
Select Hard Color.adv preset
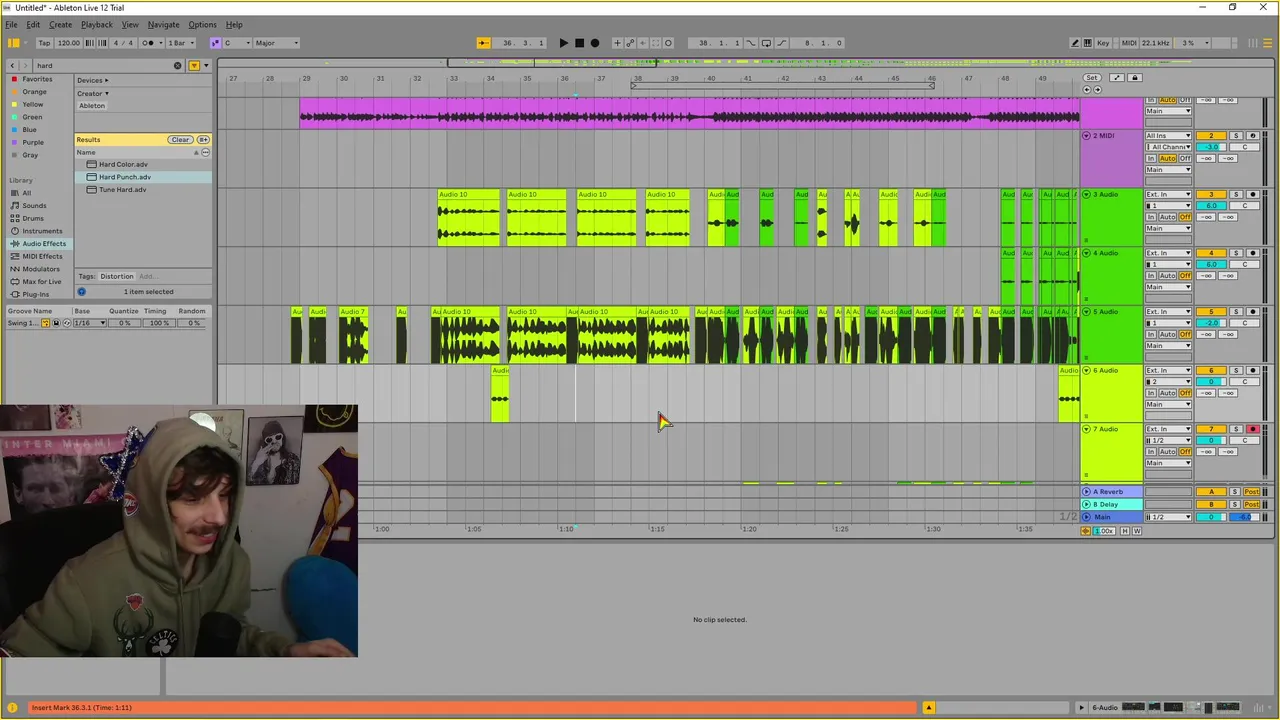coord(123,164)
